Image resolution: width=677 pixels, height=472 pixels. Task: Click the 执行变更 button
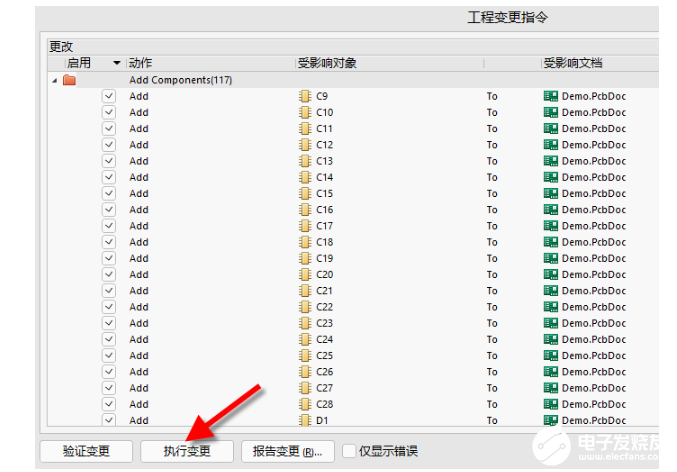187,451
